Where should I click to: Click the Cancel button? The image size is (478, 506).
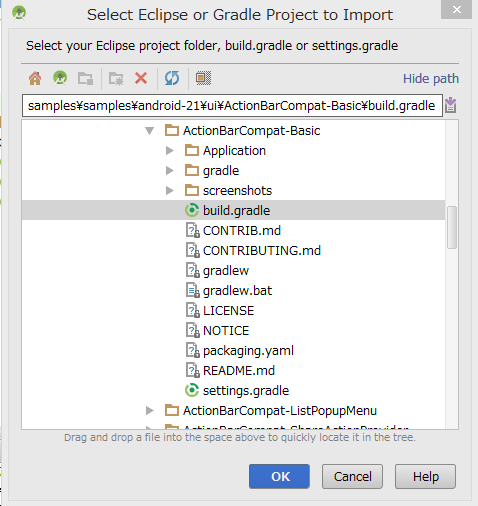(x=352, y=477)
